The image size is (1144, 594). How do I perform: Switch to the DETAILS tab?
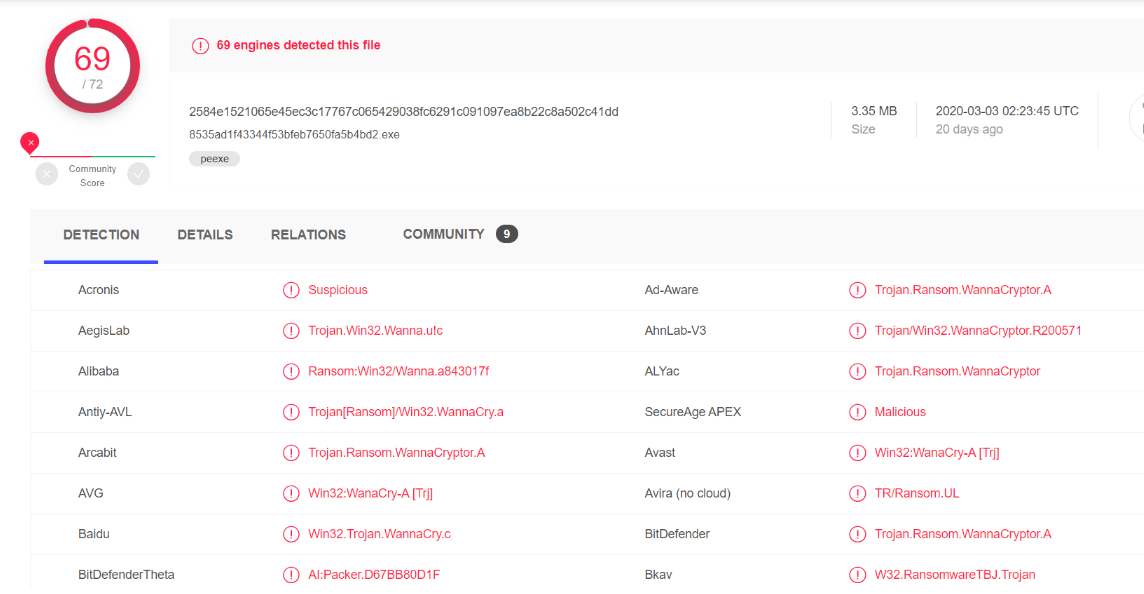[x=205, y=235]
